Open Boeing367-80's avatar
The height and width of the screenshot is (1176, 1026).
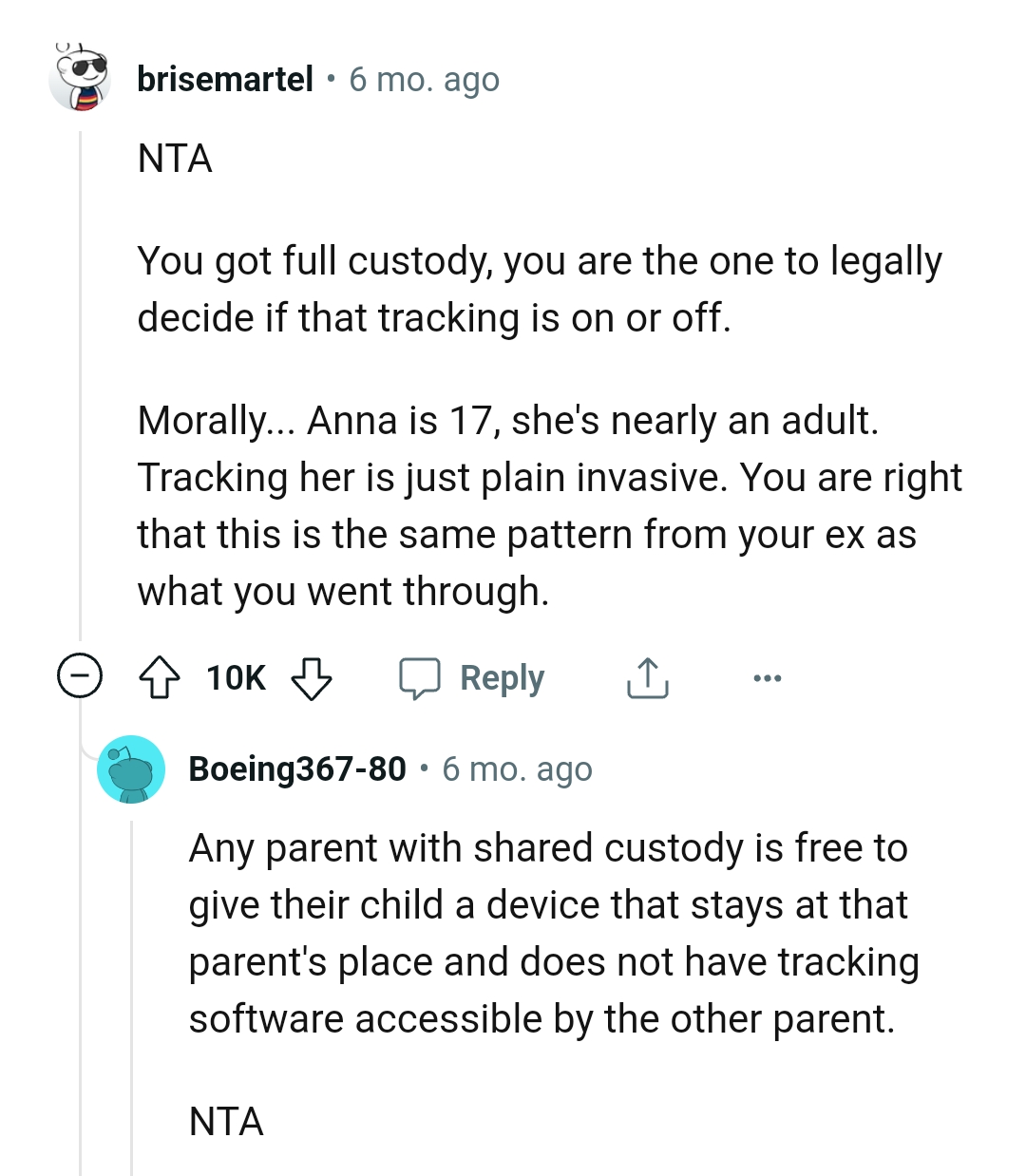(132, 769)
